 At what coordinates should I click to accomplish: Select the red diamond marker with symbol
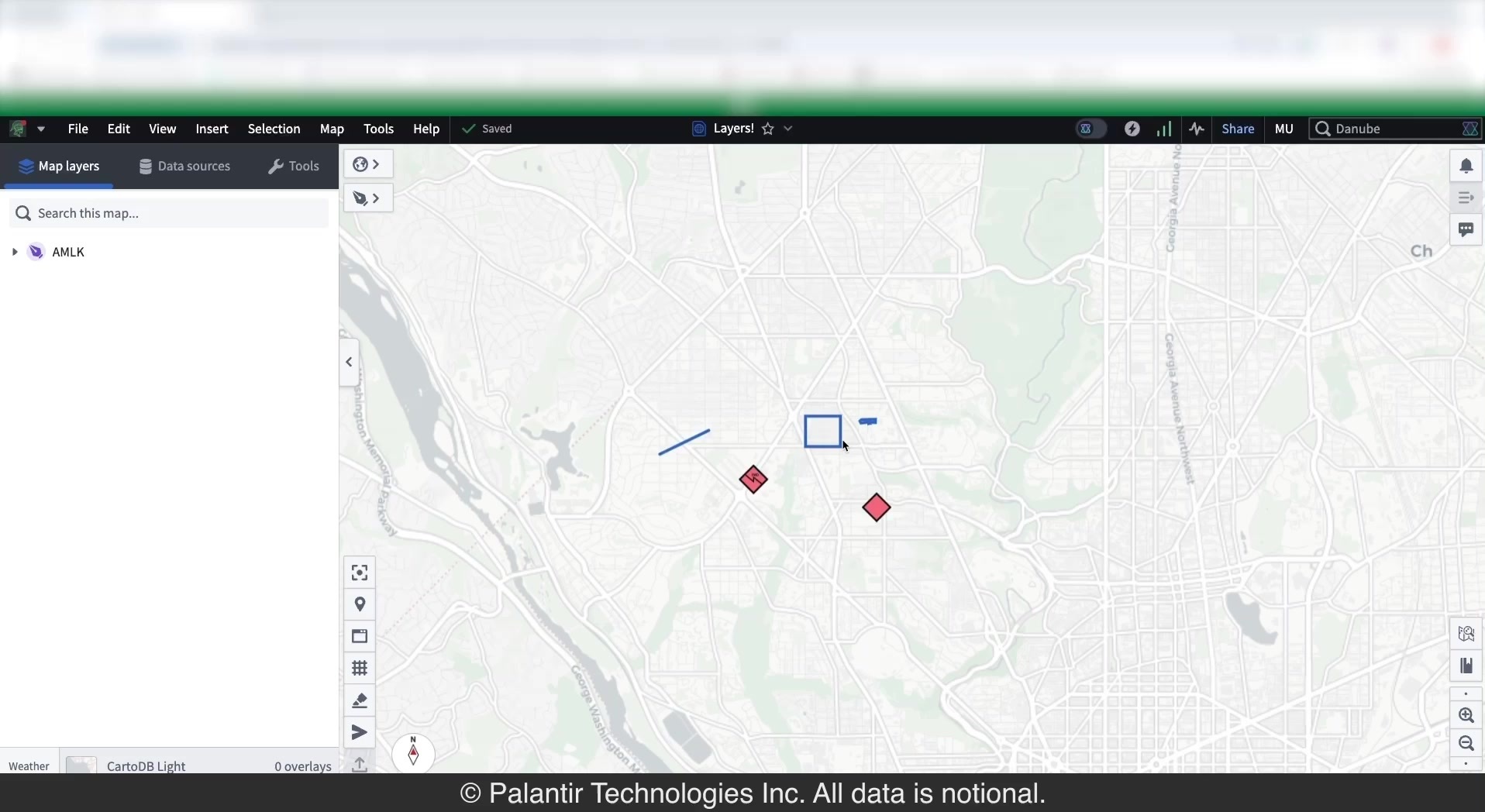coord(753,480)
